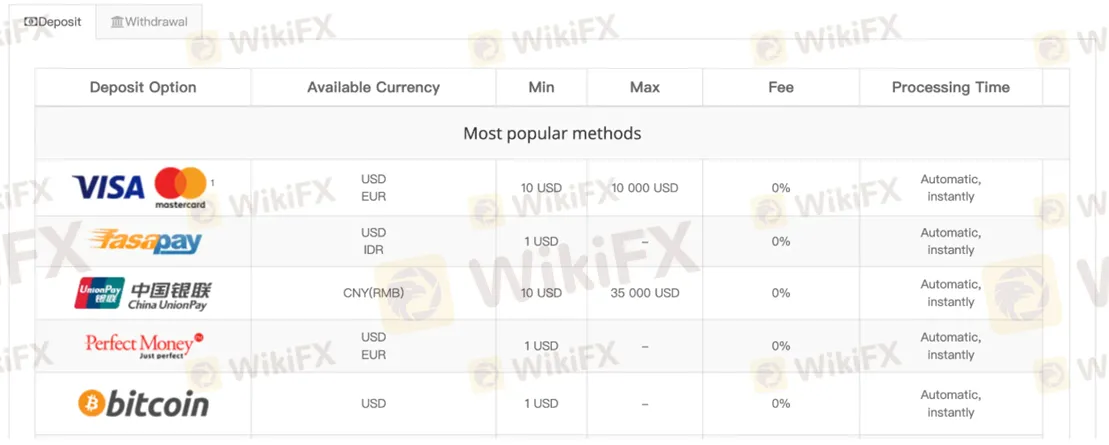This screenshot has width=1109, height=445.
Task: Click the Max column header
Action: point(645,87)
